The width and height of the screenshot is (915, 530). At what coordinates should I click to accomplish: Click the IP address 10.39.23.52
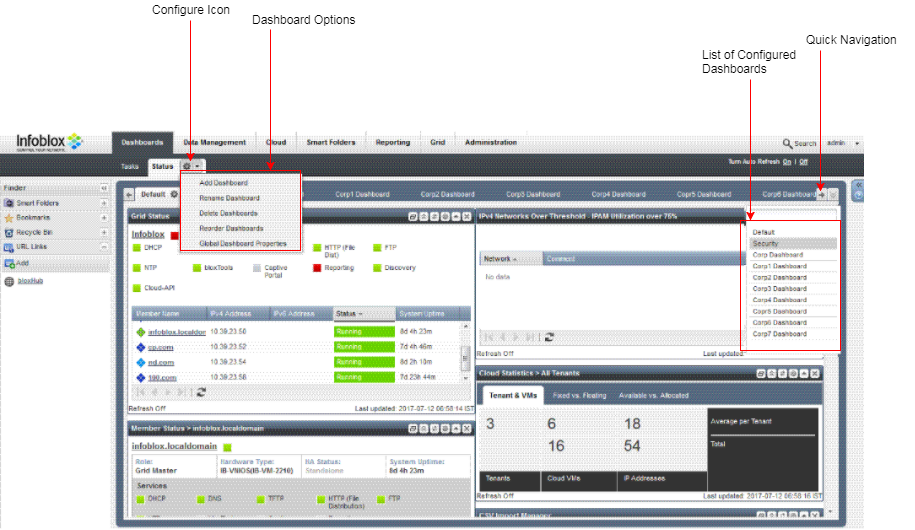click(x=228, y=347)
